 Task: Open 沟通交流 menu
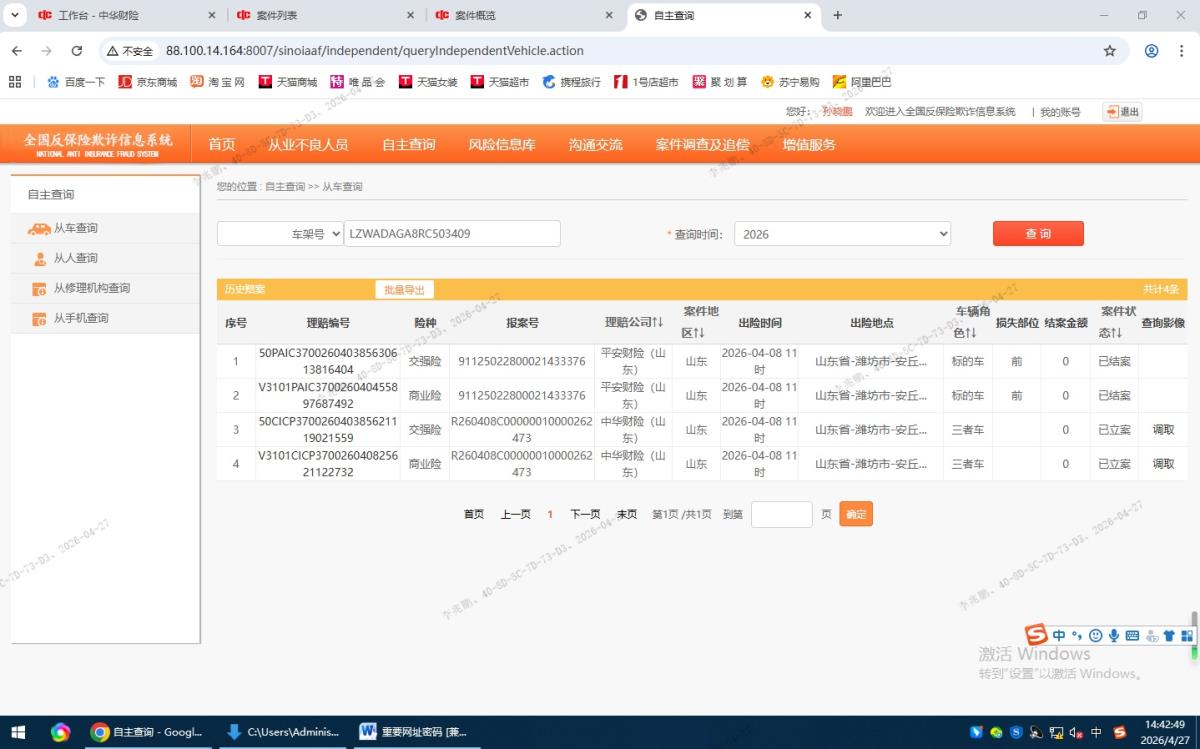[x=596, y=144]
